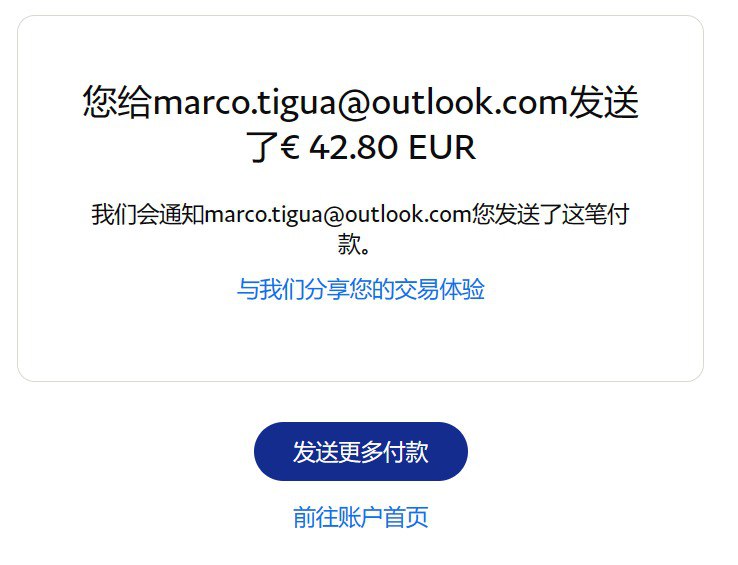Click the email address in the smaller notification text

(338, 215)
